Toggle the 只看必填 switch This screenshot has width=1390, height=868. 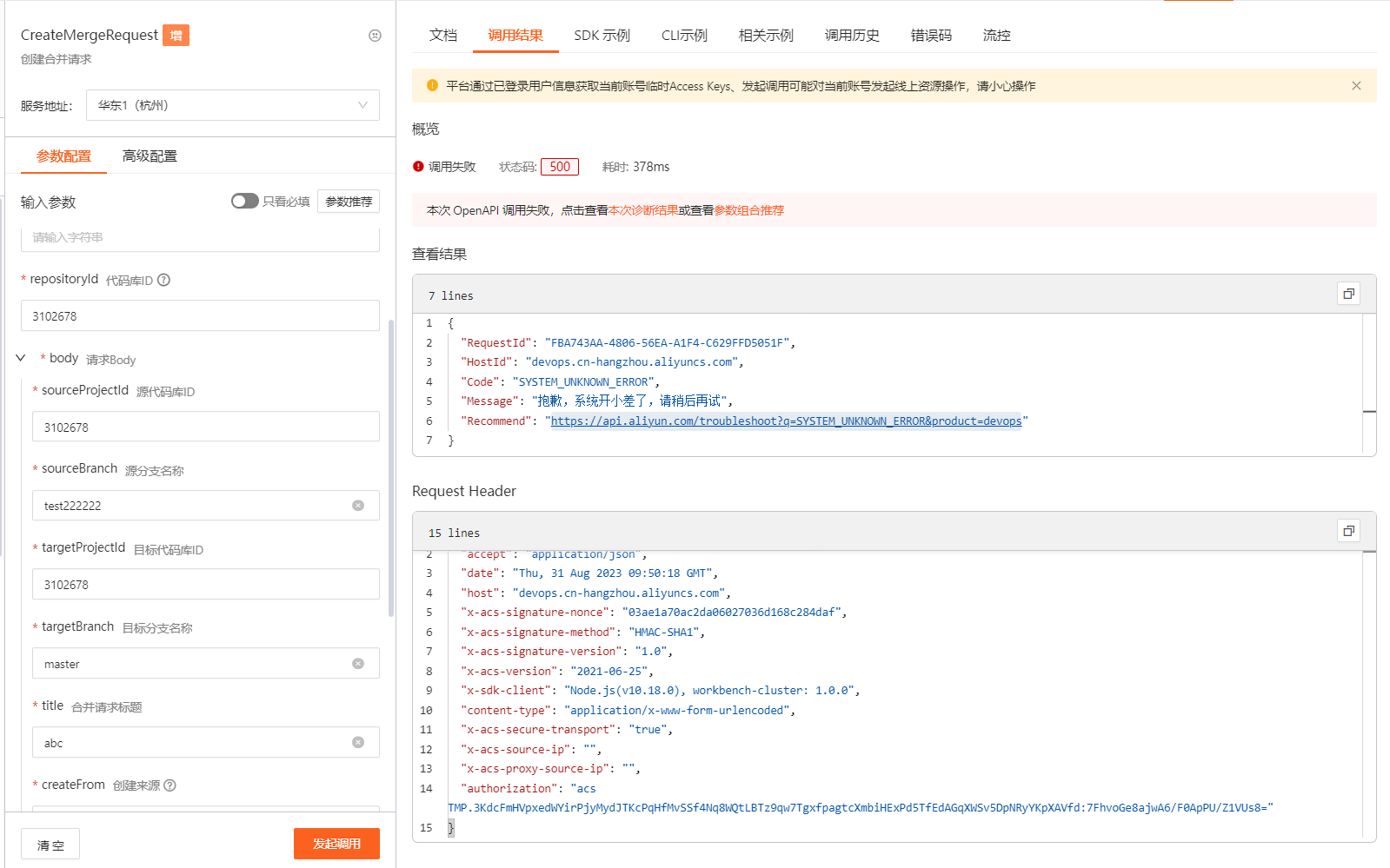(x=244, y=201)
